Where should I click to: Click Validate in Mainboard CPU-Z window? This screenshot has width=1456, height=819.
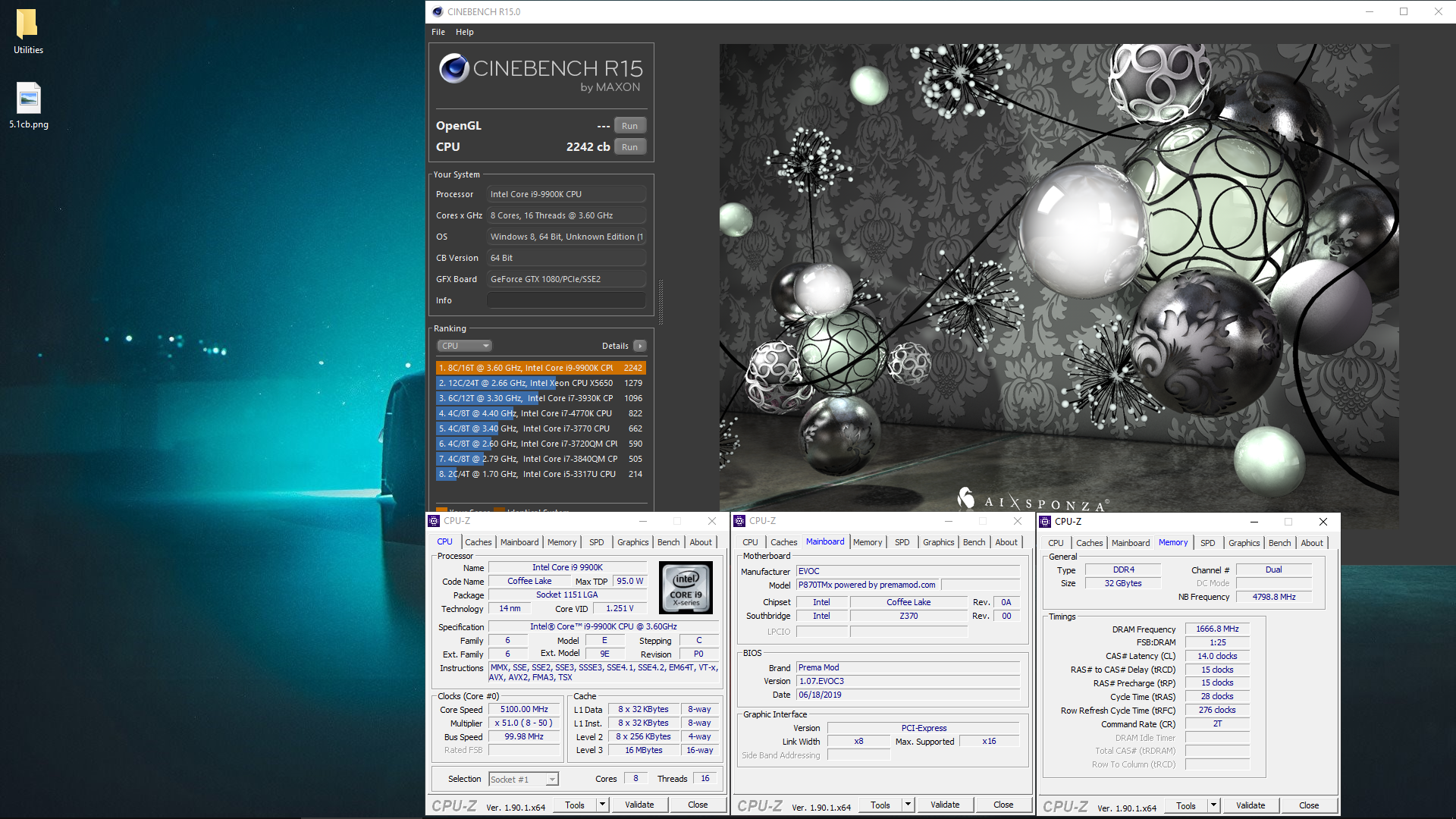tap(945, 805)
